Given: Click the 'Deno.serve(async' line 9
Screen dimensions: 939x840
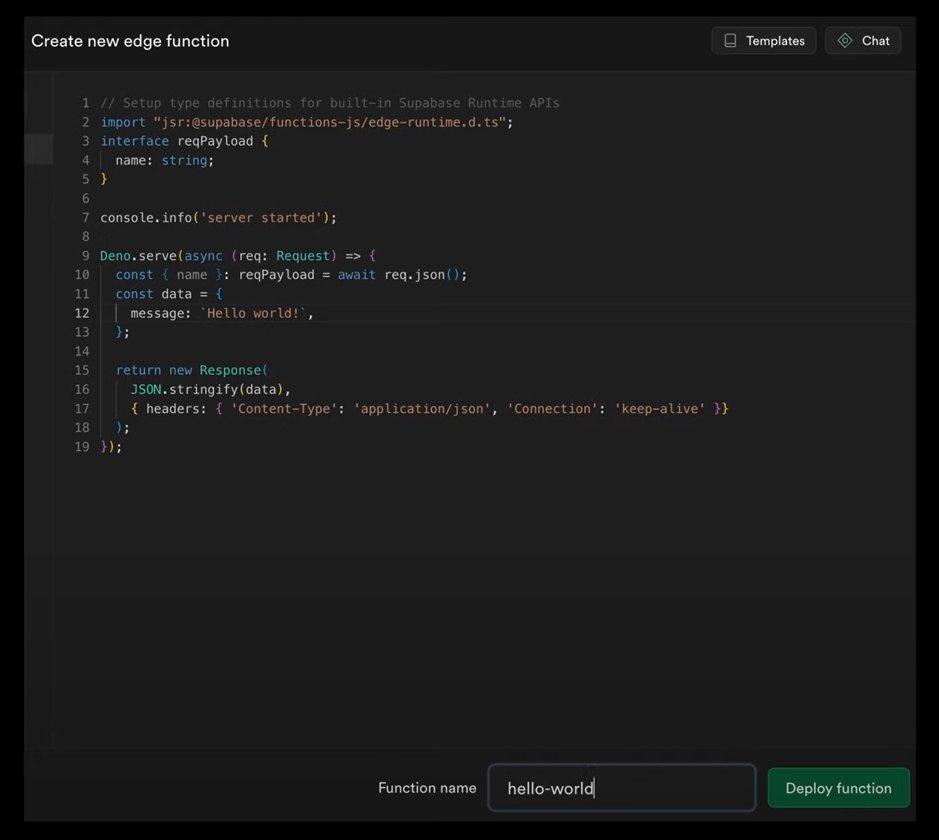Looking at the screenshot, I should [238, 256].
